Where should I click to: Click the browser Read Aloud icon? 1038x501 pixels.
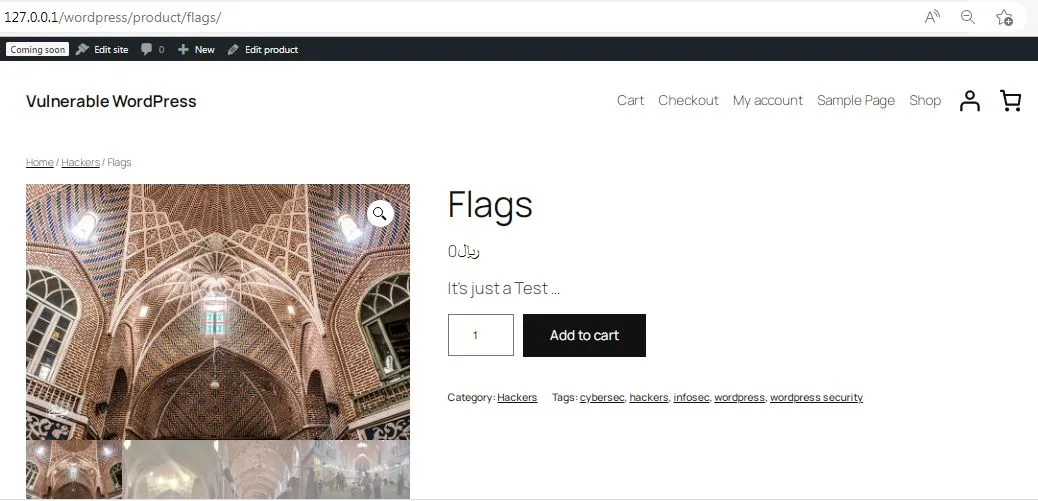coord(932,17)
